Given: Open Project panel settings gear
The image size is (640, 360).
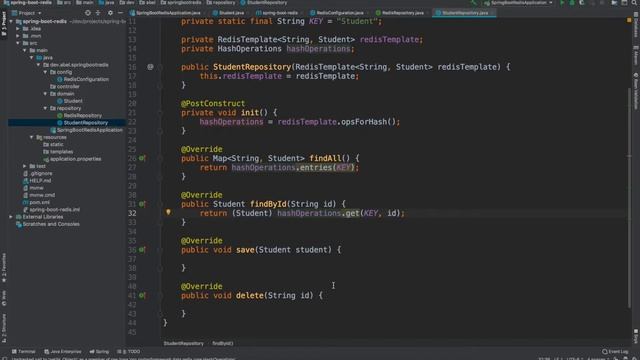Looking at the screenshot, I should 110,13.
